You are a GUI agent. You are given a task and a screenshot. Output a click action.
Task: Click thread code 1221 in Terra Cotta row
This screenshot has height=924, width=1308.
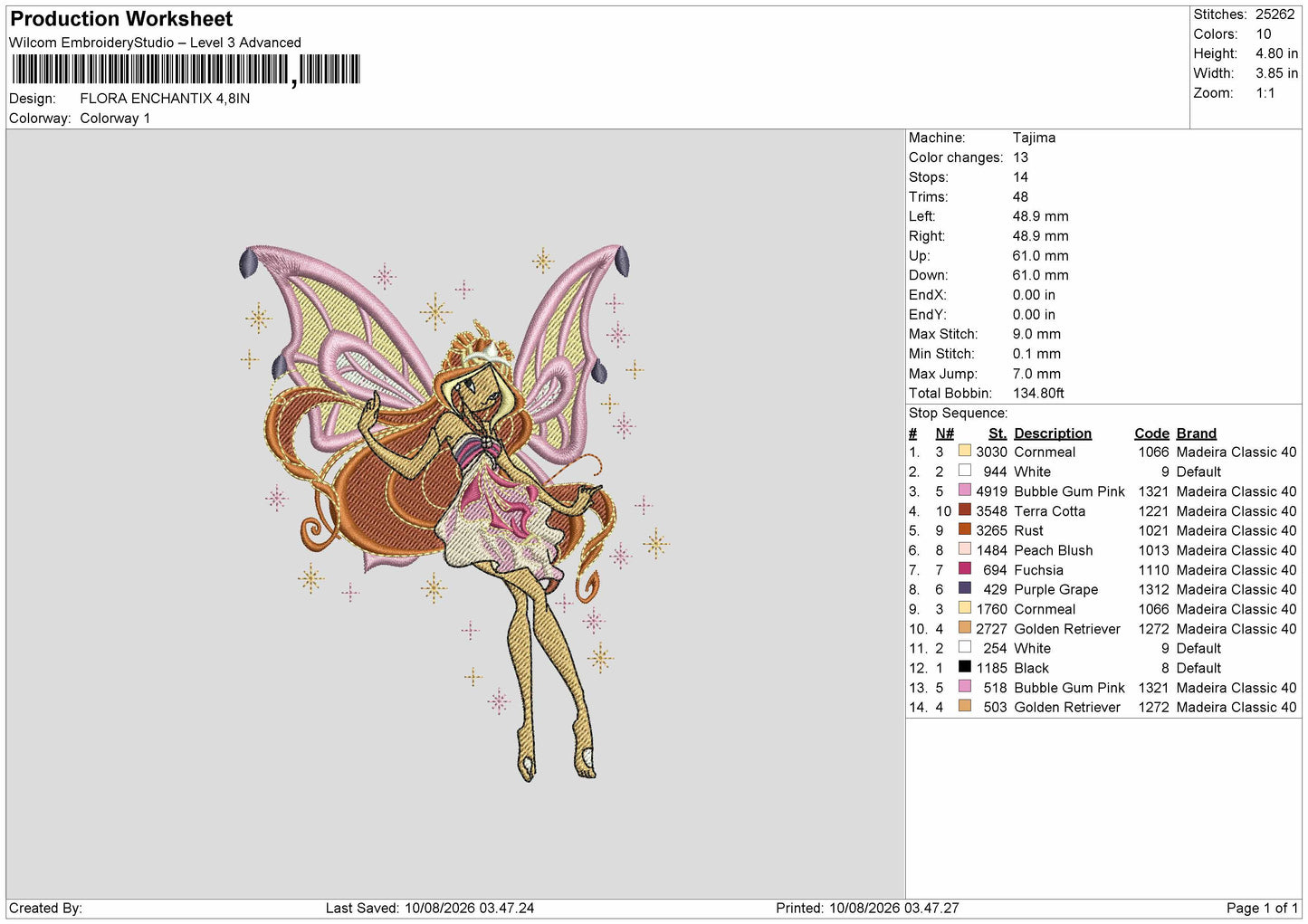(x=1153, y=511)
